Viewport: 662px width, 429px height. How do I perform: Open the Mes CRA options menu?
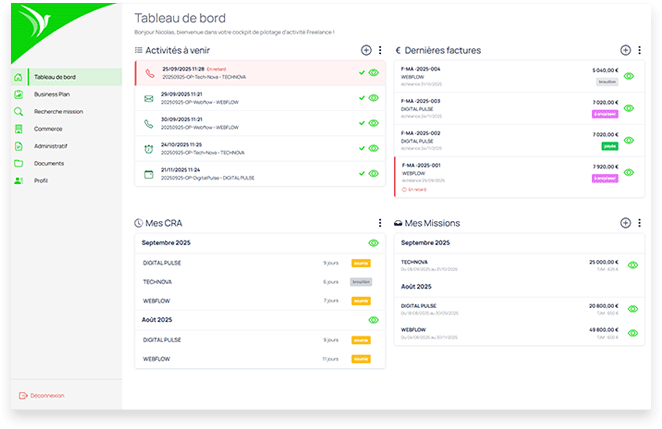(380, 223)
